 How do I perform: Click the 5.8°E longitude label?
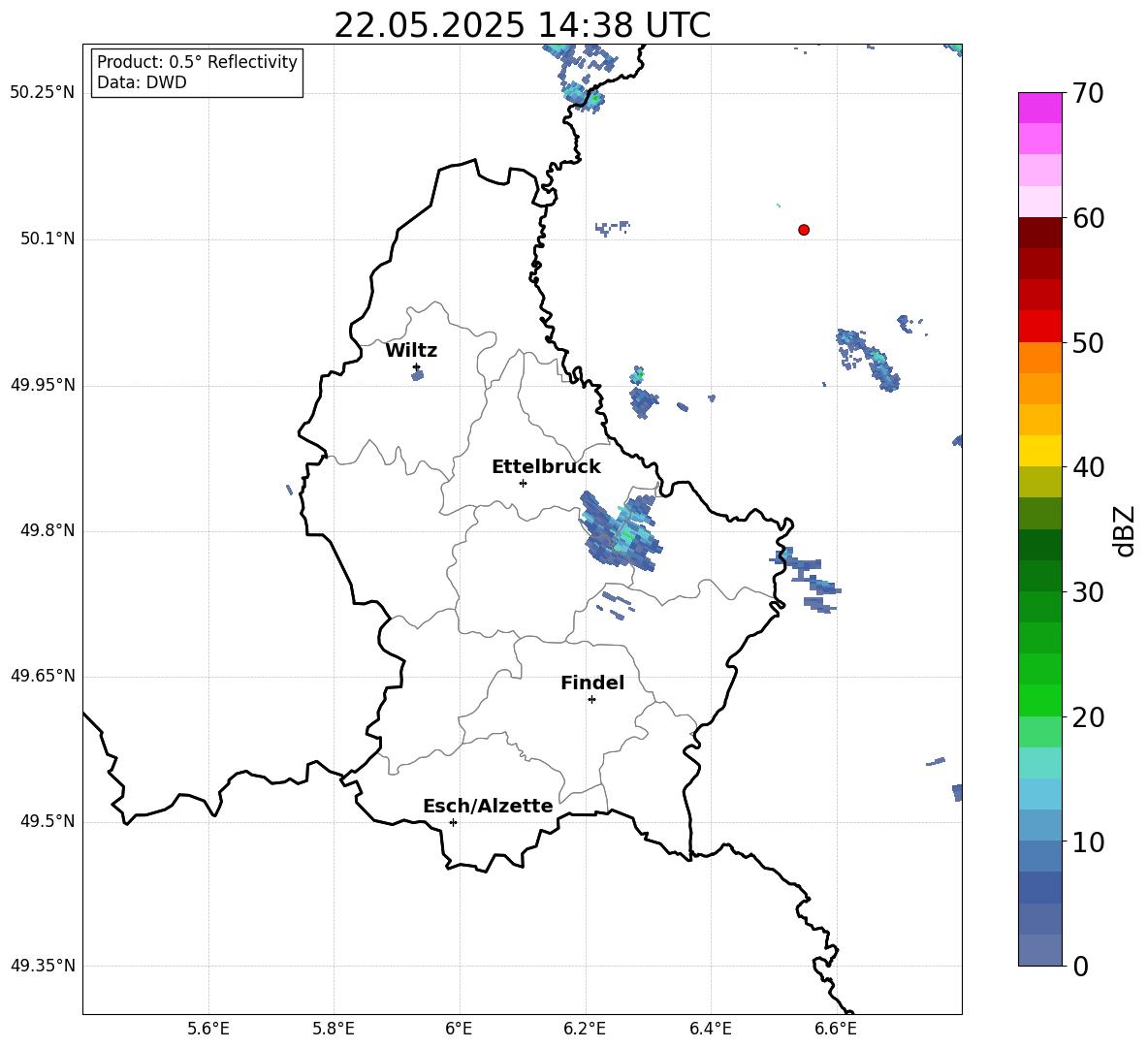[334, 1029]
